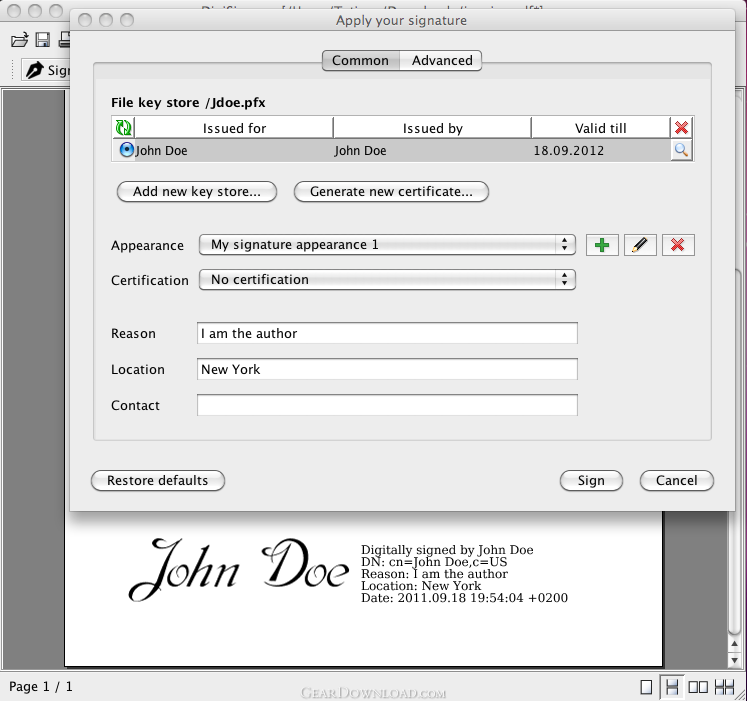The width and height of the screenshot is (747, 701).
Task: Click the save floppy disk icon
Action: (43, 40)
